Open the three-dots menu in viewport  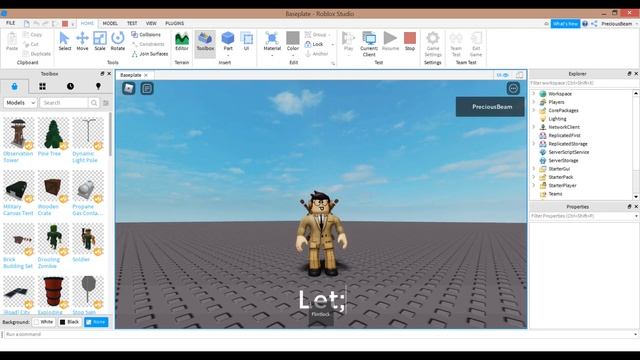click(513, 88)
